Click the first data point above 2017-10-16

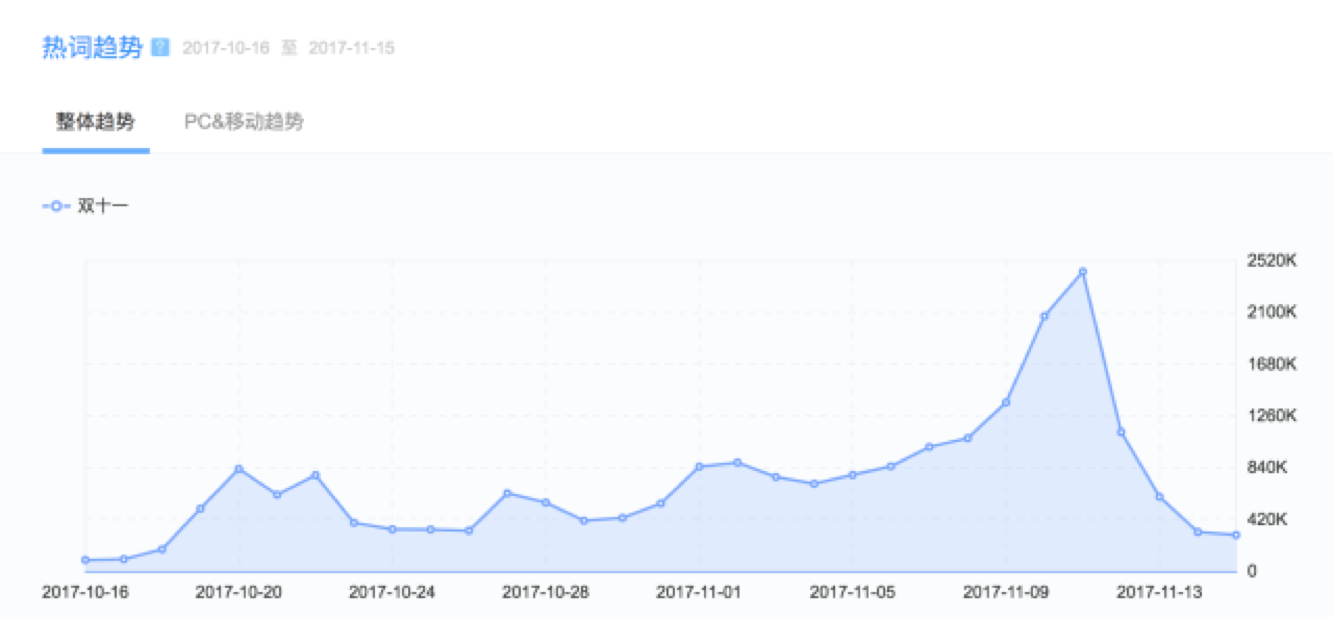(85, 560)
